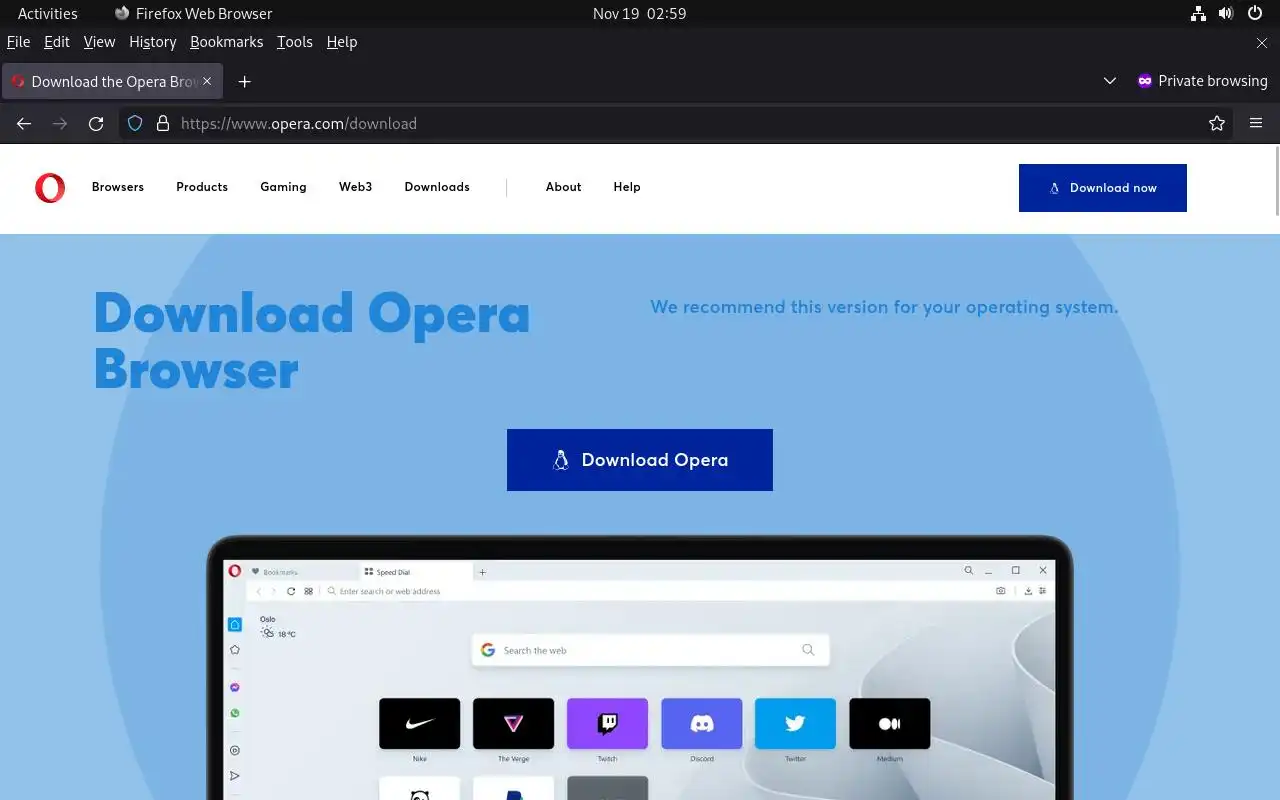The height and width of the screenshot is (800, 1280).
Task: Click the Firefox Web Browser app label
Action: 193,13
